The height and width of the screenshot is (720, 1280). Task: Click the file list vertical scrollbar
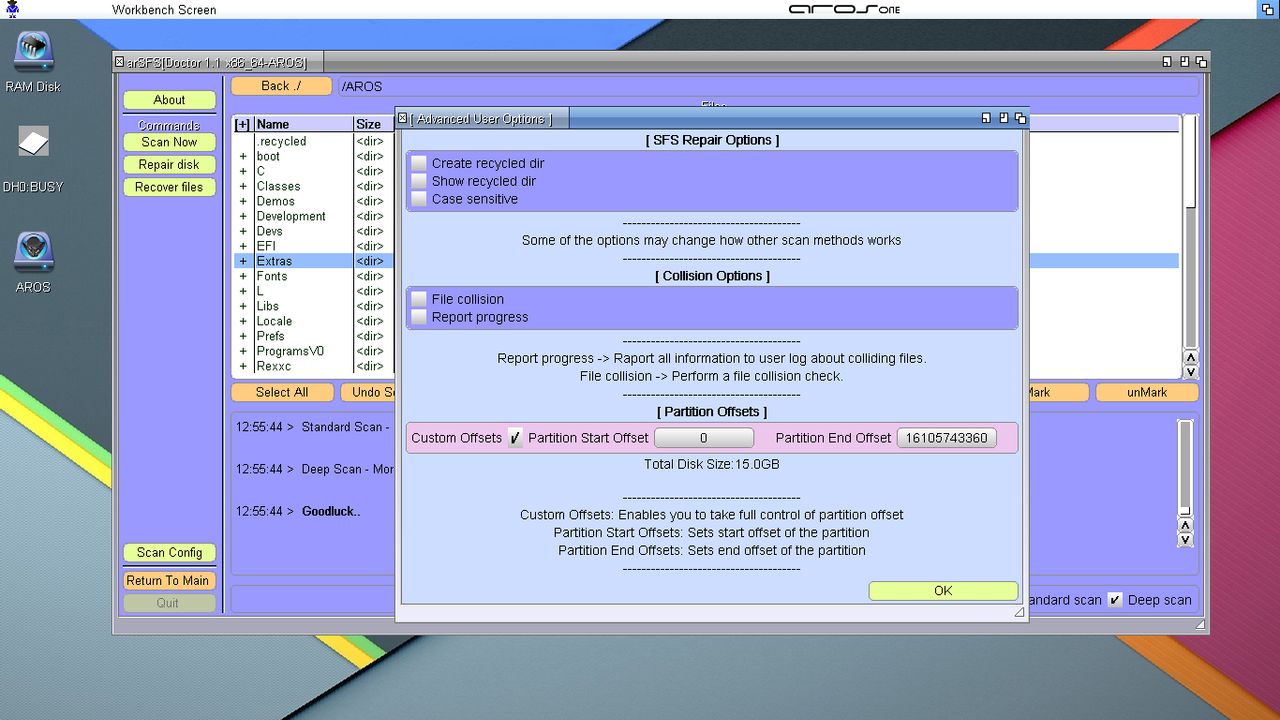tap(1190, 232)
